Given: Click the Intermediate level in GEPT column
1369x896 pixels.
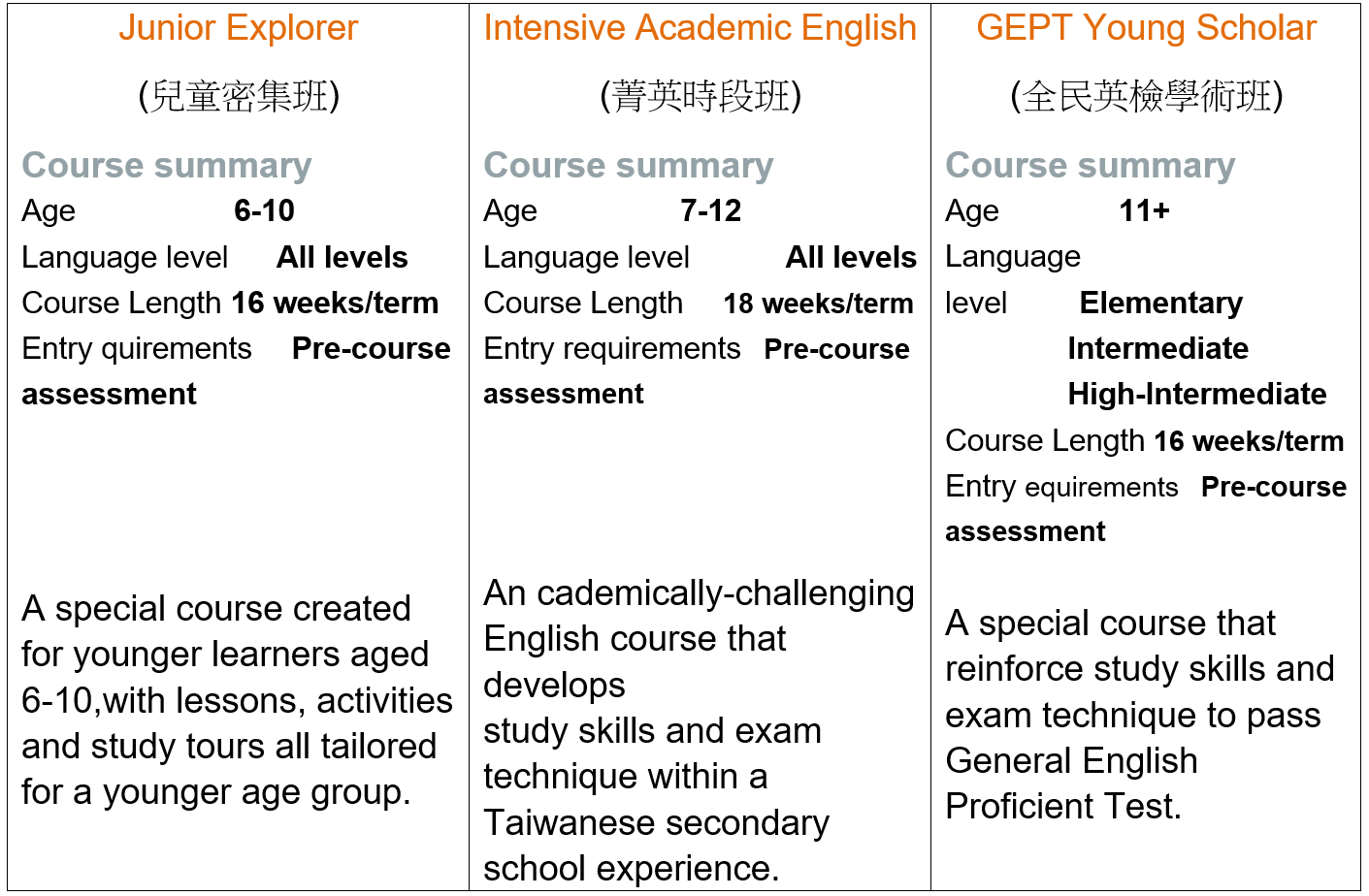Looking at the screenshot, I should (1158, 348).
